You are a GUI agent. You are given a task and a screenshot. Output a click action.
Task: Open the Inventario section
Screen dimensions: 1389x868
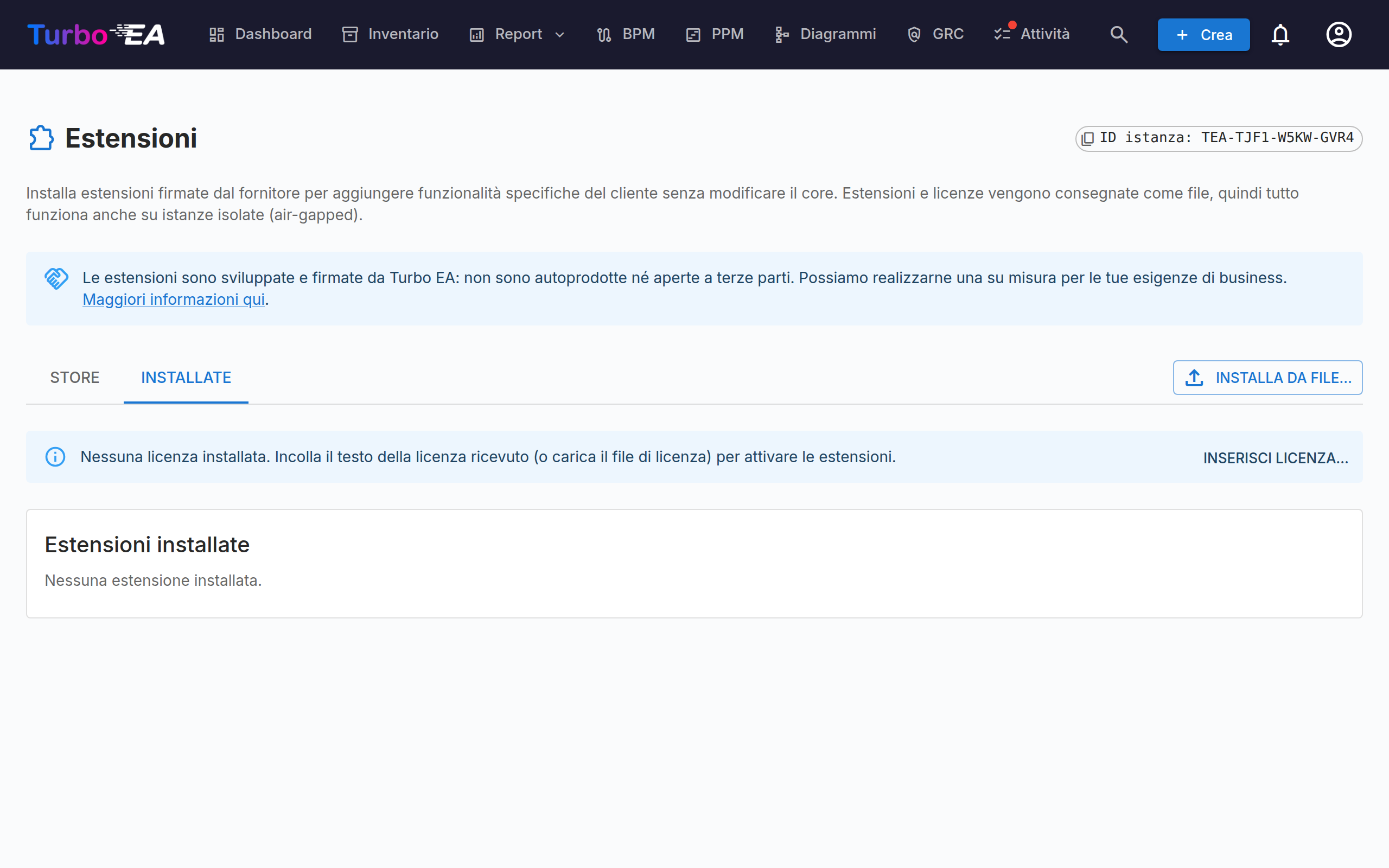click(390, 34)
